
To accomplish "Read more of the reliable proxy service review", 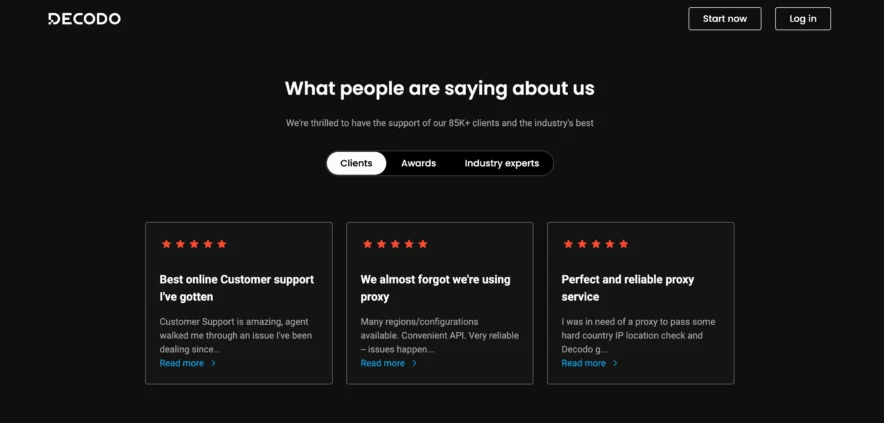I will [584, 363].
